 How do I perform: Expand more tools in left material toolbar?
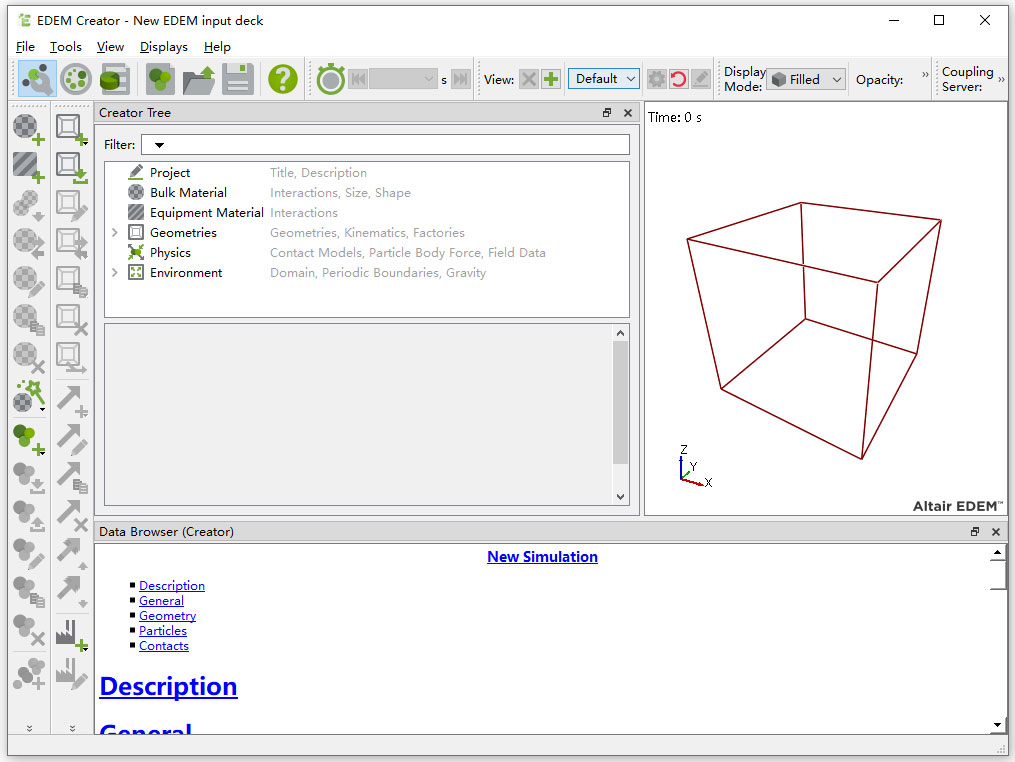pyautogui.click(x=29, y=728)
